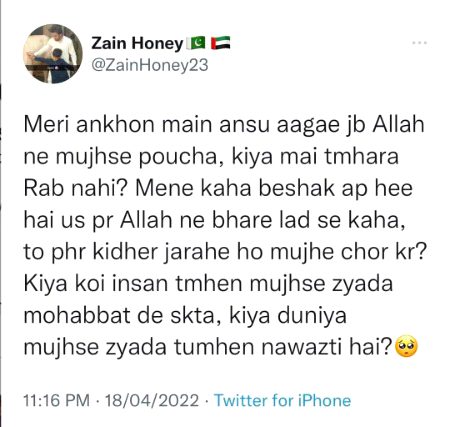The height and width of the screenshot is (427, 450).
Task: Click the UAE flag emoji beside name
Action: click(x=220, y=43)
